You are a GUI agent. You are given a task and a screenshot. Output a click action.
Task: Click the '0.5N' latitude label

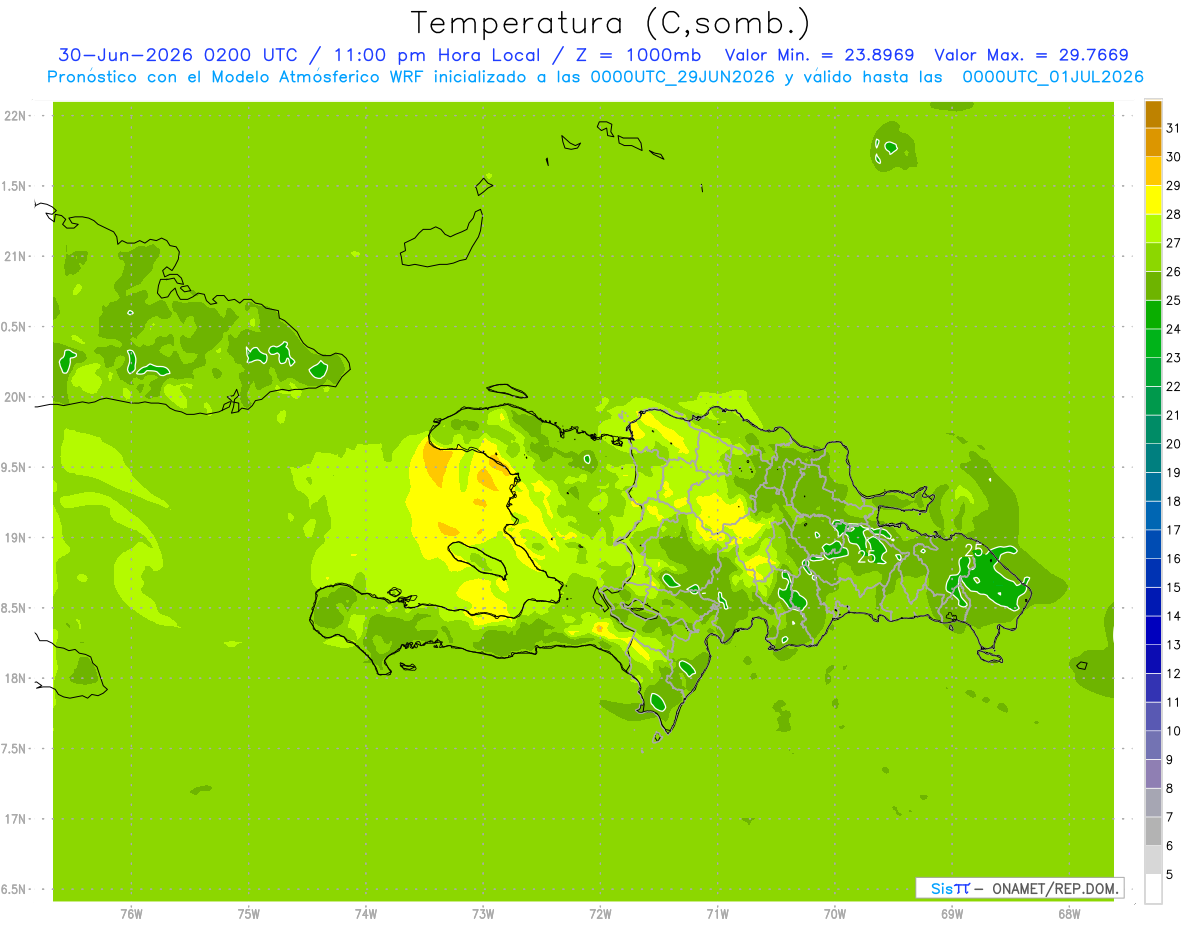[14, 327]
